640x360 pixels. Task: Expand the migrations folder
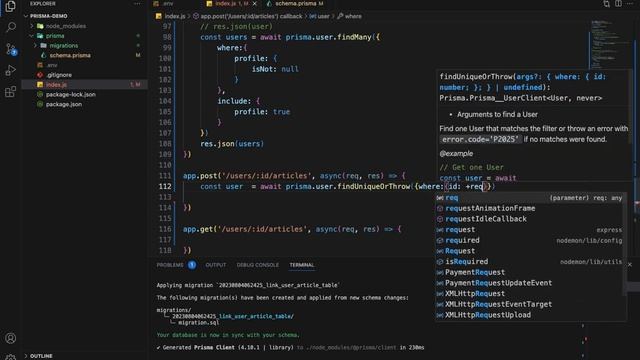[36, 46]
